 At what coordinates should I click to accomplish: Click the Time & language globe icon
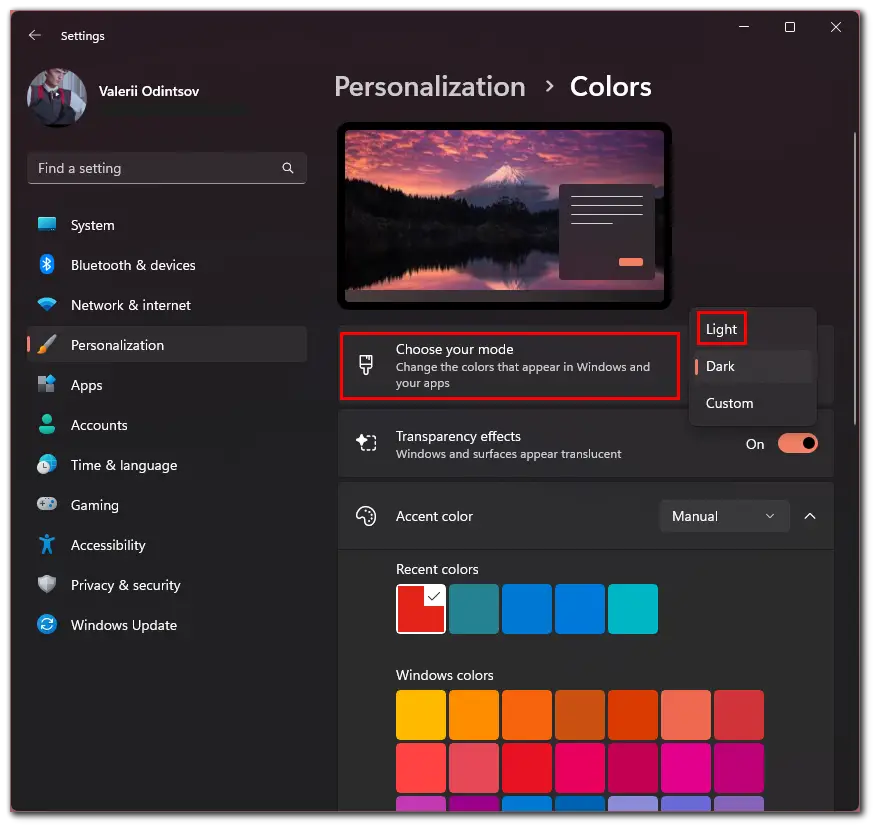pyautogui.click(x=47, y=464)
